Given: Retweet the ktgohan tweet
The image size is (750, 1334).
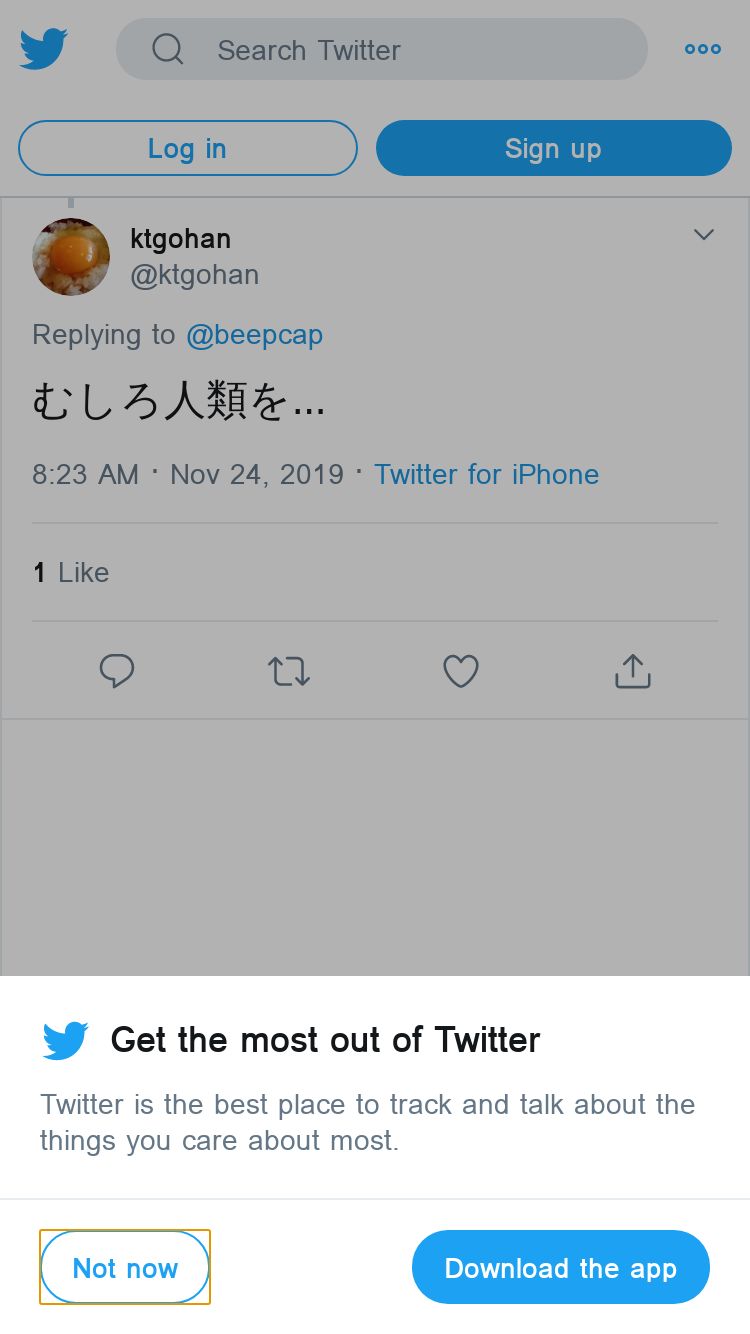Looking at the screenshot, I should click(x=289, y=671).
